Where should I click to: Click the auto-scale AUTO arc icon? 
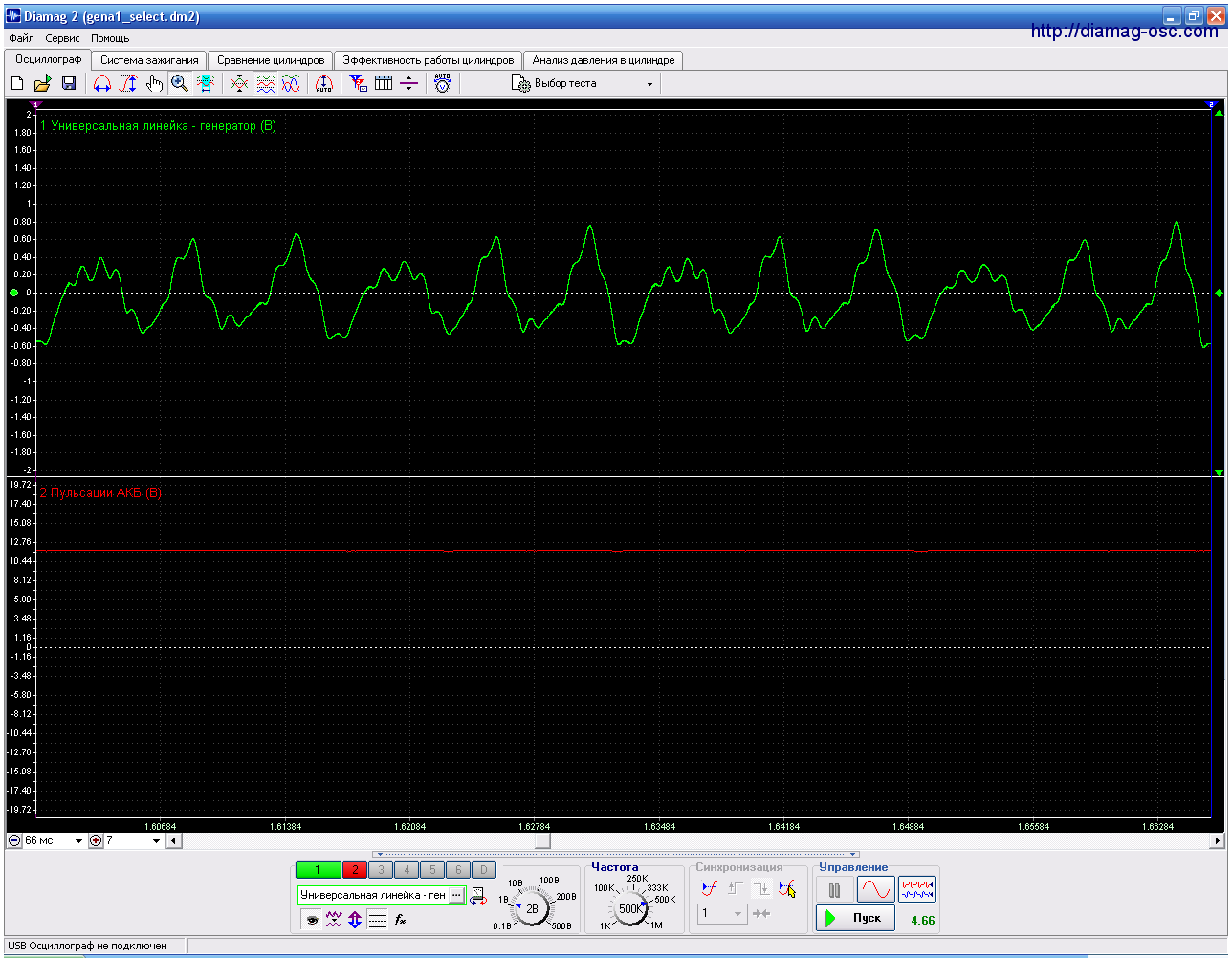click(x=324, y=84)
